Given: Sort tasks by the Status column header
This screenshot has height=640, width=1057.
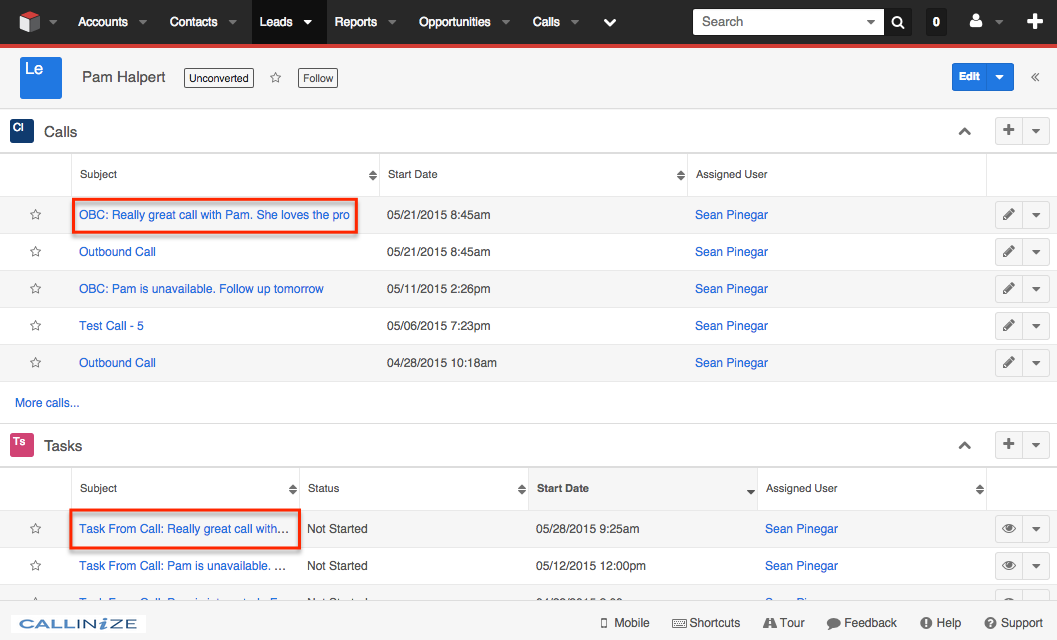Looking at the screenshot, I should click(x=414, y=489).
